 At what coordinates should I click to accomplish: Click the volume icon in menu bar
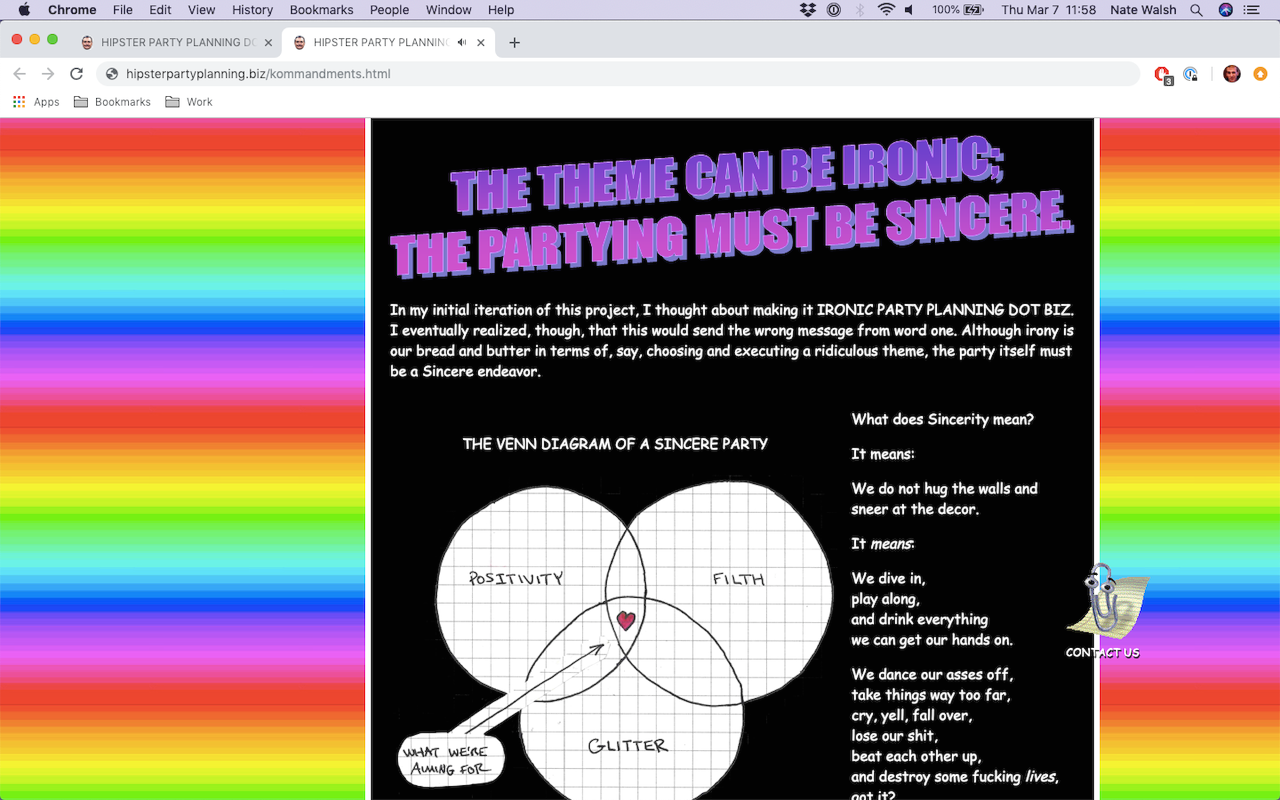tap(910, 10)
